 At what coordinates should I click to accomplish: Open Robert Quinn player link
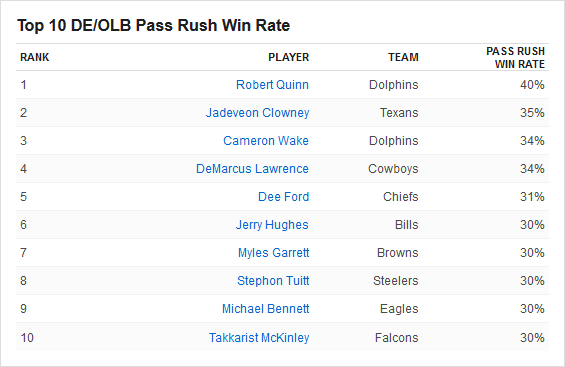(272, 85)
